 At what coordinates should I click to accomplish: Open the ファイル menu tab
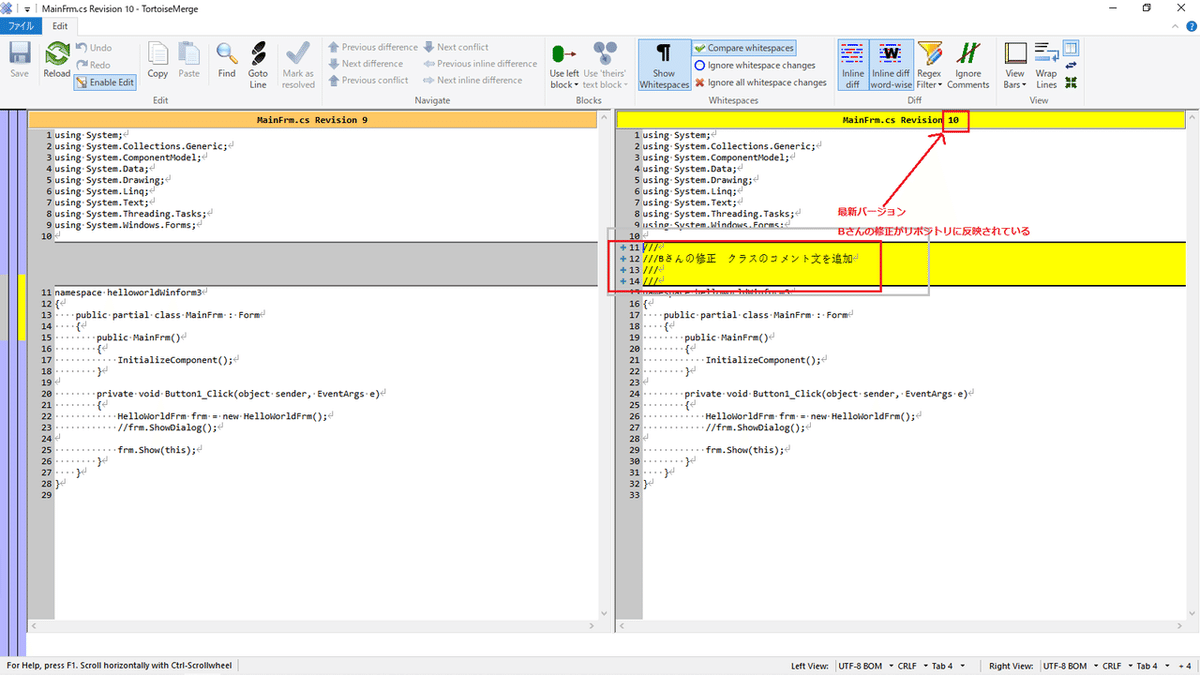pyautogui.click(x=21, y=26)
